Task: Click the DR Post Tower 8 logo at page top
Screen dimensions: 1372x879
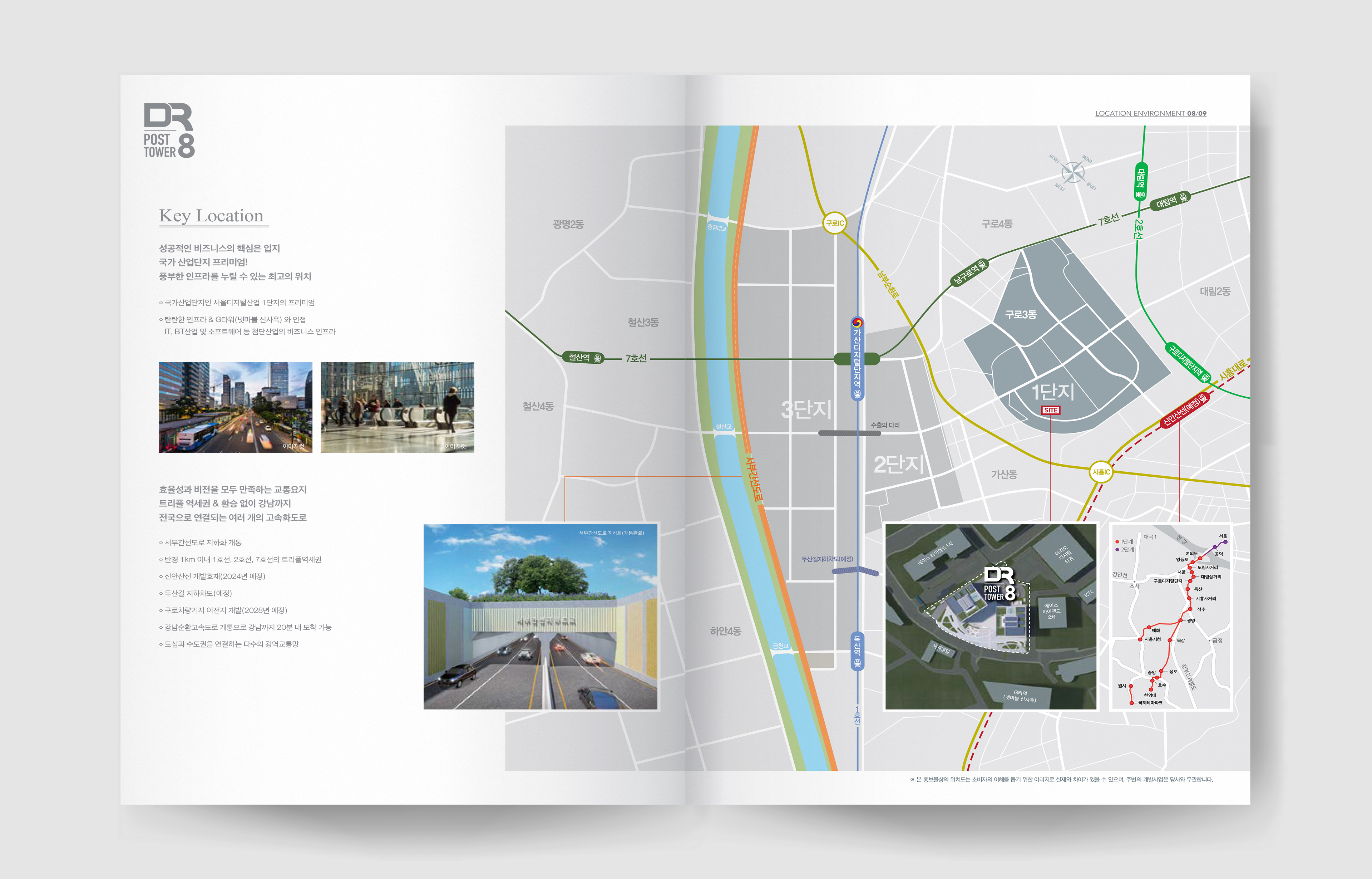Action: tap(169, 130)
